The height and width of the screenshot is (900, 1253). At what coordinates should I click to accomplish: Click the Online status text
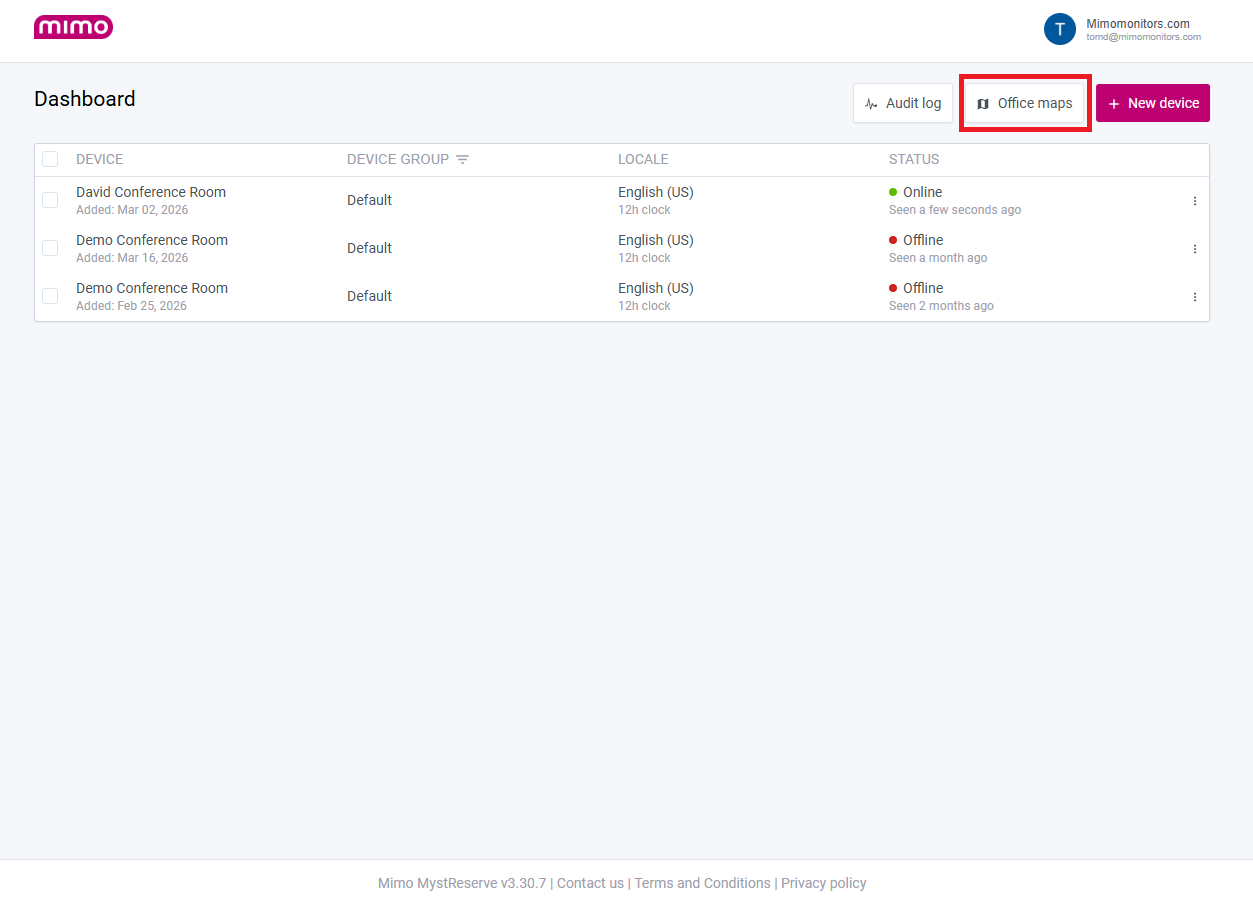(922, 192)
